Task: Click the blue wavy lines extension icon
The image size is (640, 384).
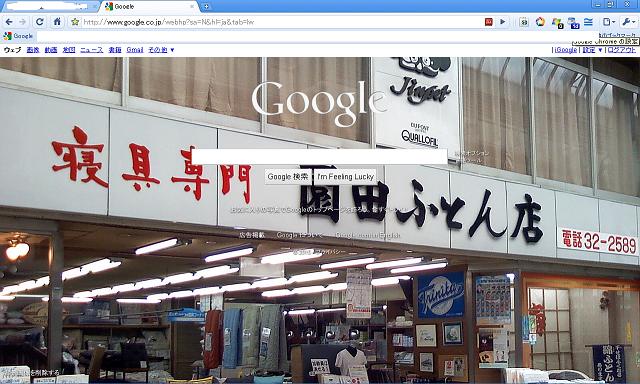Action: tap(588, 22)
